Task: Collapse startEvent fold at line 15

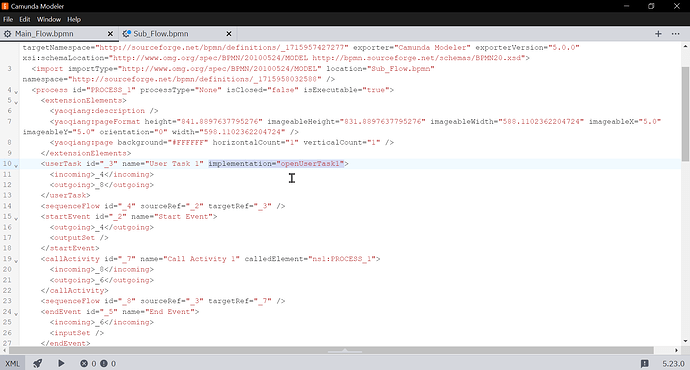Action: (16, 219)
